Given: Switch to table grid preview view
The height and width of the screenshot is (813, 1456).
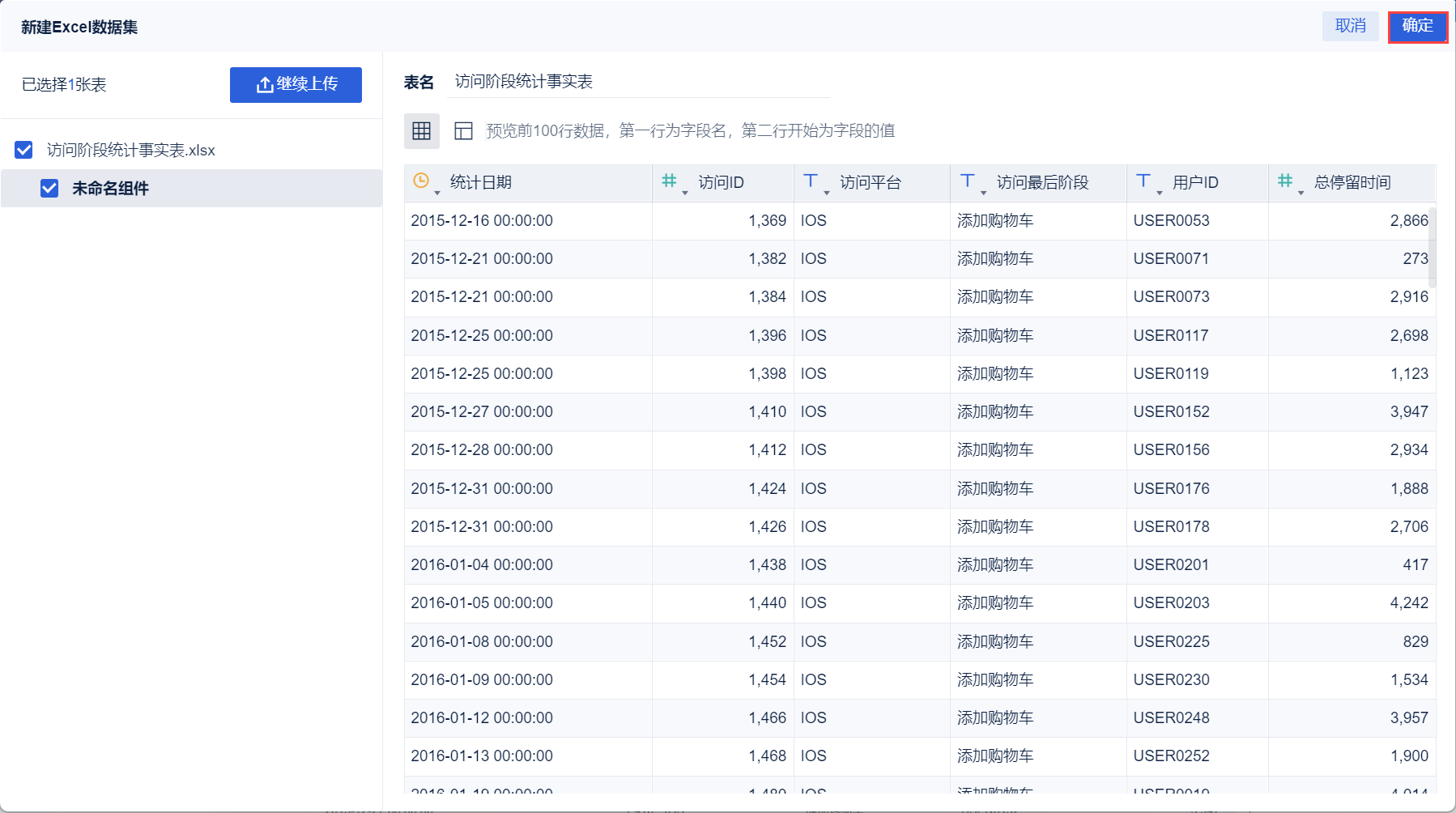Looking at the screenshot, I should tap(422, 131).
